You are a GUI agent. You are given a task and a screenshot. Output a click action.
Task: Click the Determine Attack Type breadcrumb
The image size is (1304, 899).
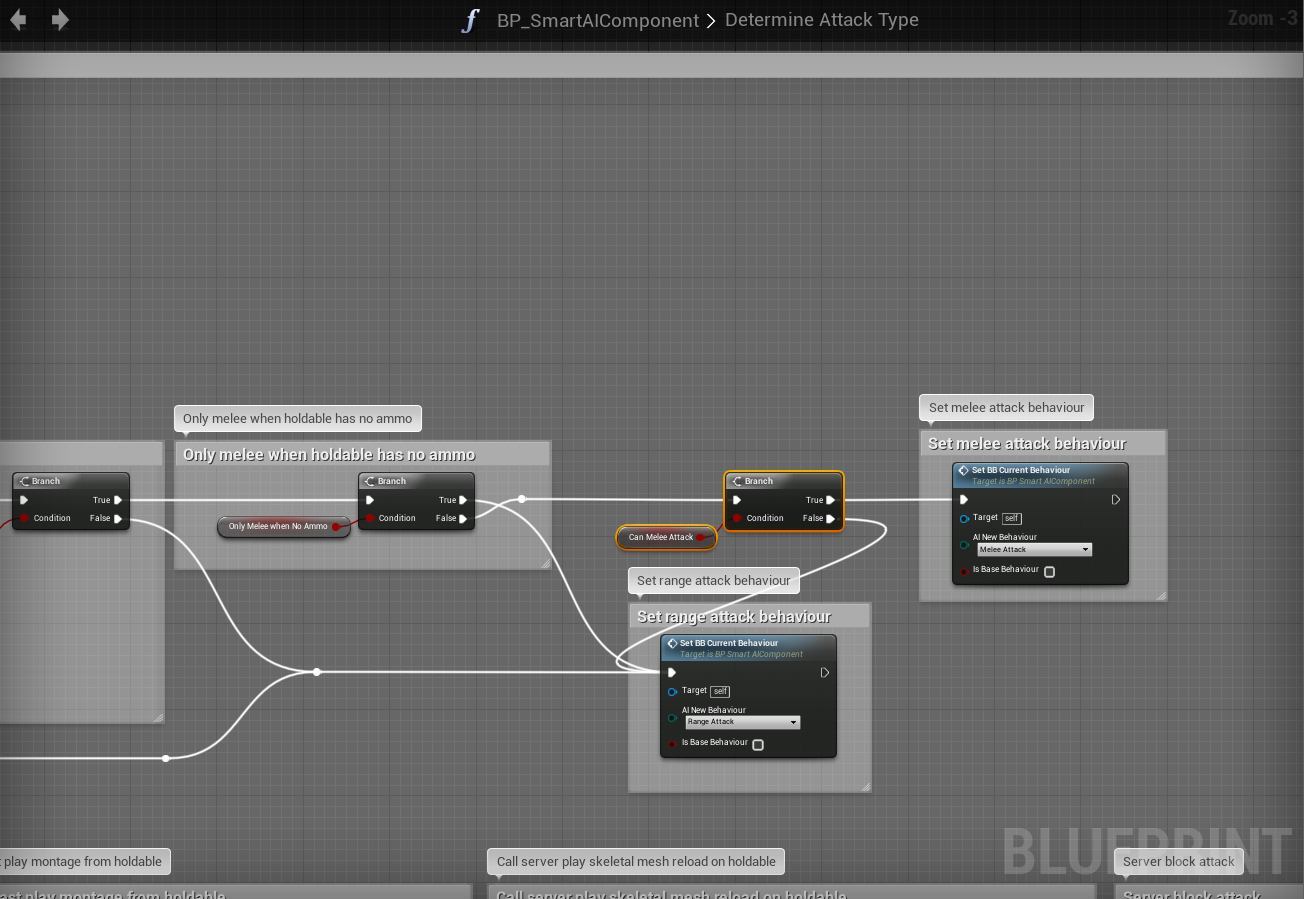click(x=821, y=20)
